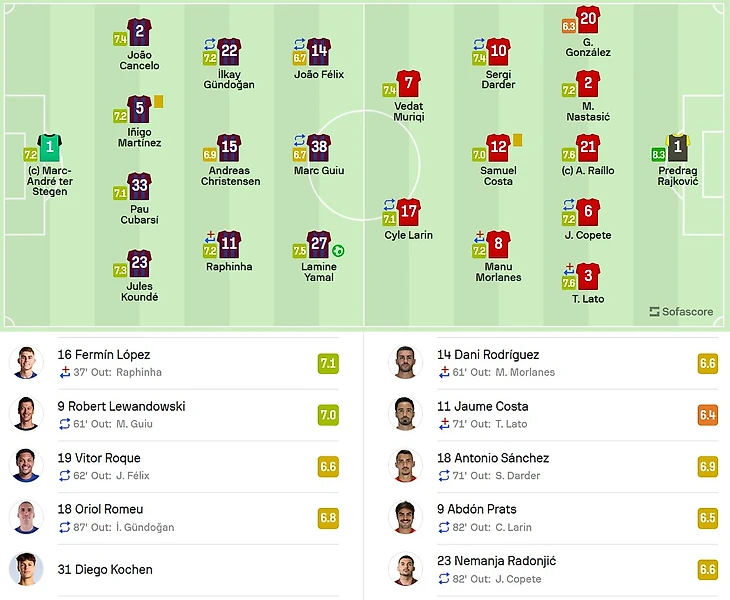Click G. González's 6.3 rating badge
The height and width of the screenshot is (600, 730).
pos(568,26)
